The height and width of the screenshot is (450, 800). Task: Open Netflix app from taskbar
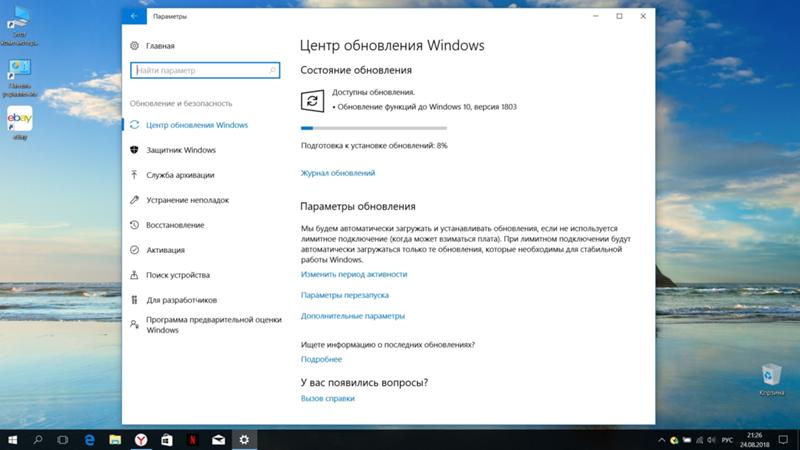193,440
